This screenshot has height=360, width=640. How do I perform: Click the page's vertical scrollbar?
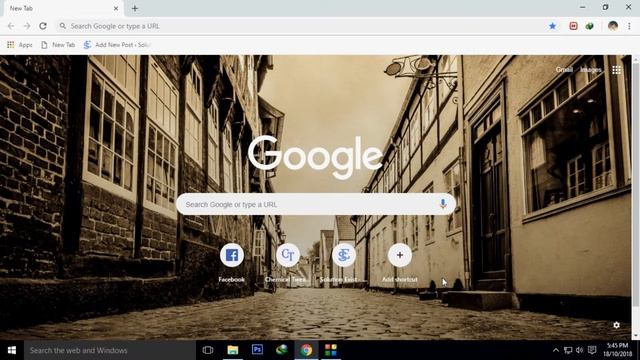636,184
